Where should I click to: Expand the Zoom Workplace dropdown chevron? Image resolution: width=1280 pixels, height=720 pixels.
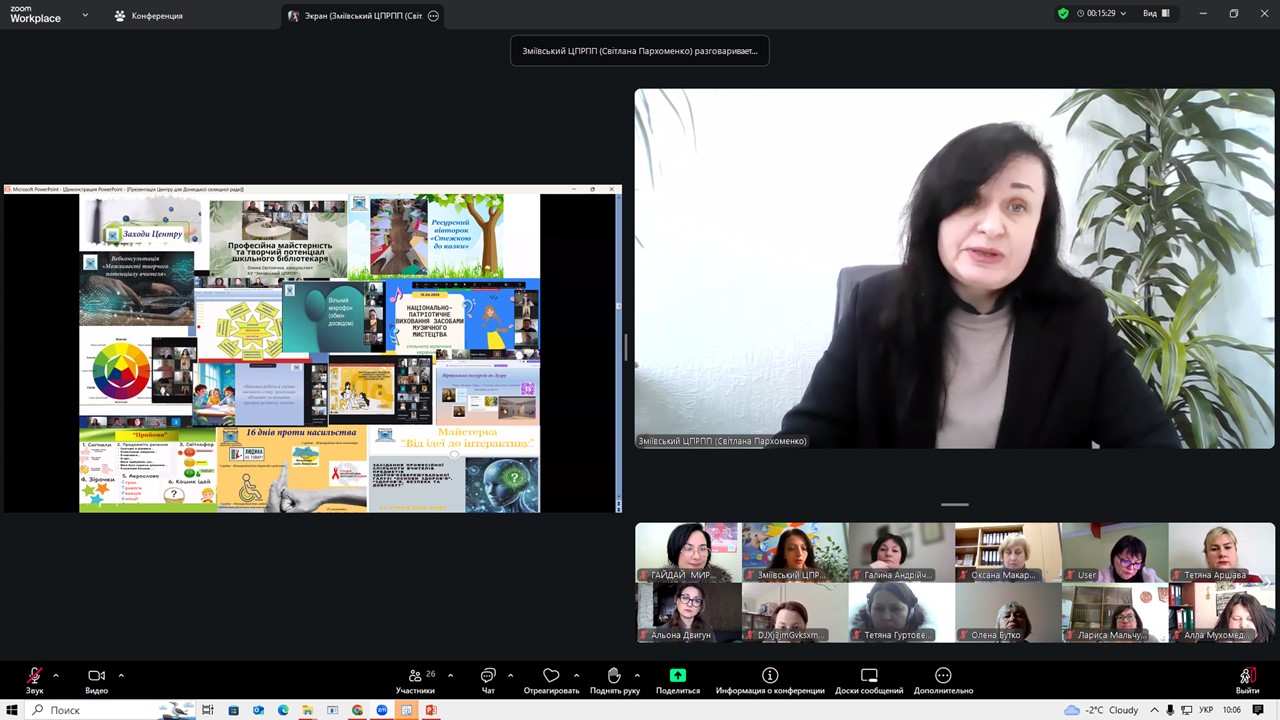coord(85,15)
